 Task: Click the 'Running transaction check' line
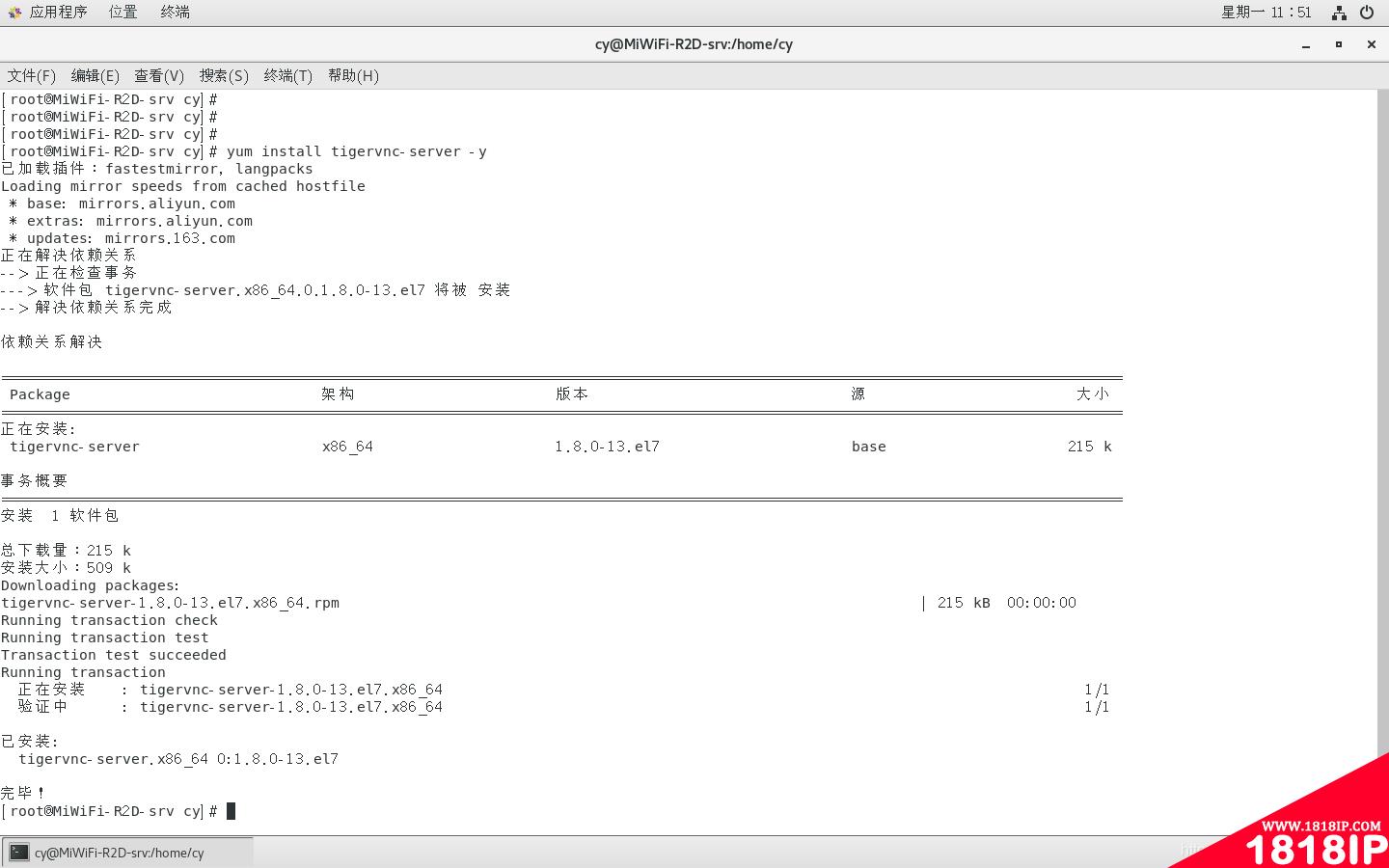coord(109,620)
